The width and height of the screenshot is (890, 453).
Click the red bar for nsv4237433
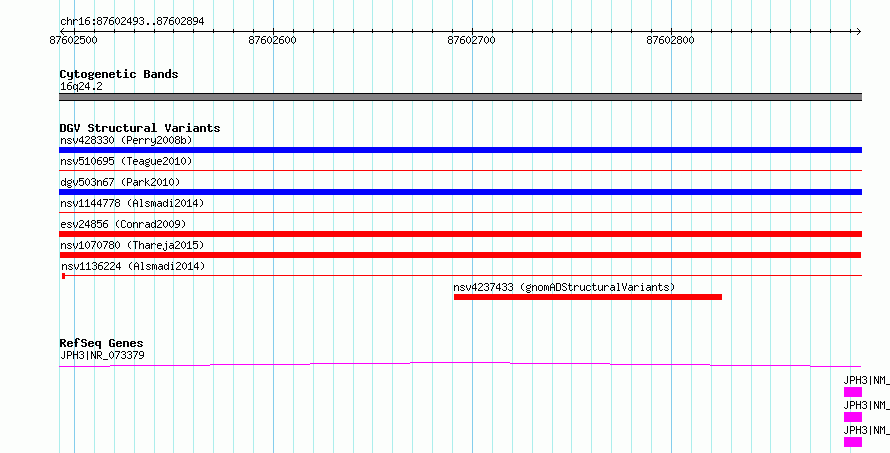coord(587,297)
